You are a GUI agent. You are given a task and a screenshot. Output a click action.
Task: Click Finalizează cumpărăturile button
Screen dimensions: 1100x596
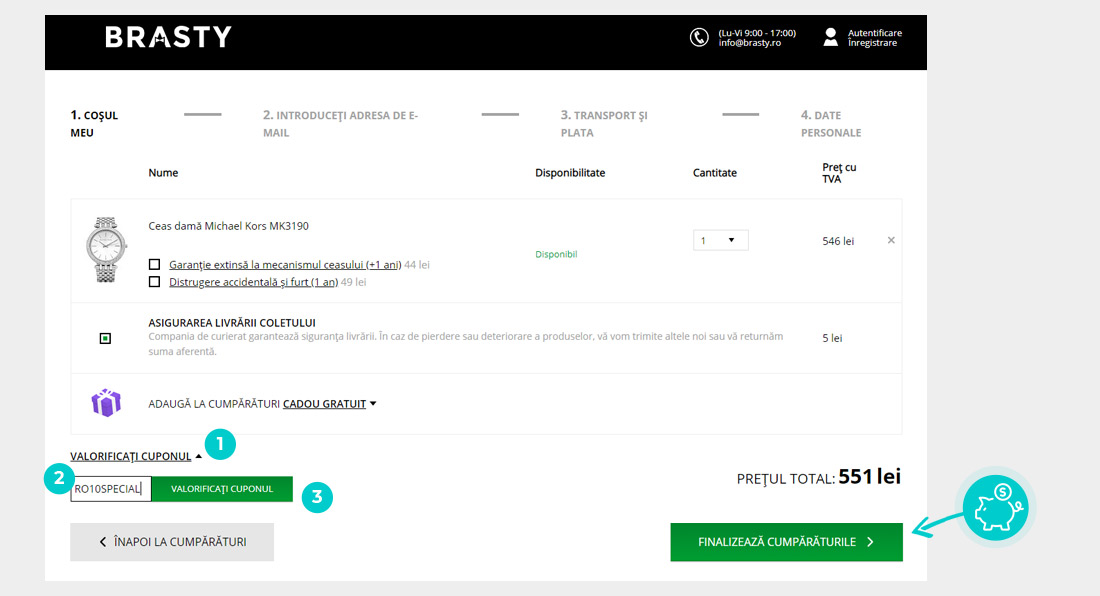pos(786,542)
